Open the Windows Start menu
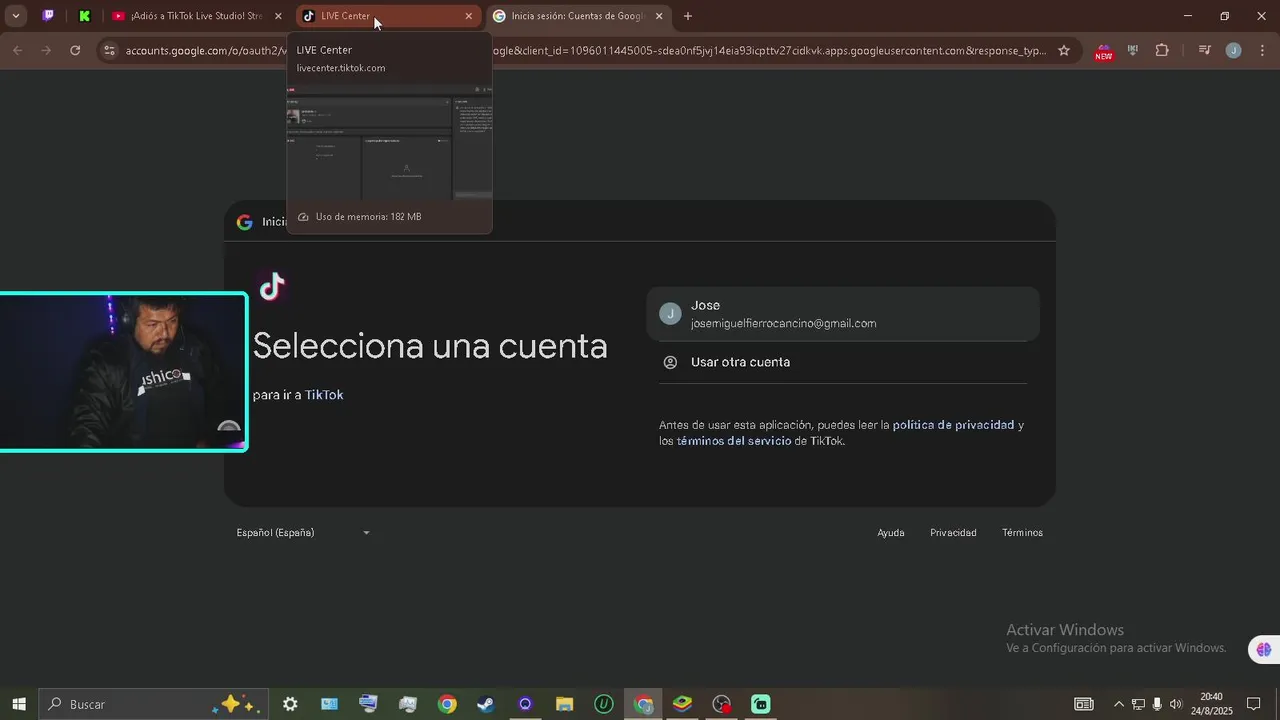Screen dimensions: 1280x720 coord(18,704)
